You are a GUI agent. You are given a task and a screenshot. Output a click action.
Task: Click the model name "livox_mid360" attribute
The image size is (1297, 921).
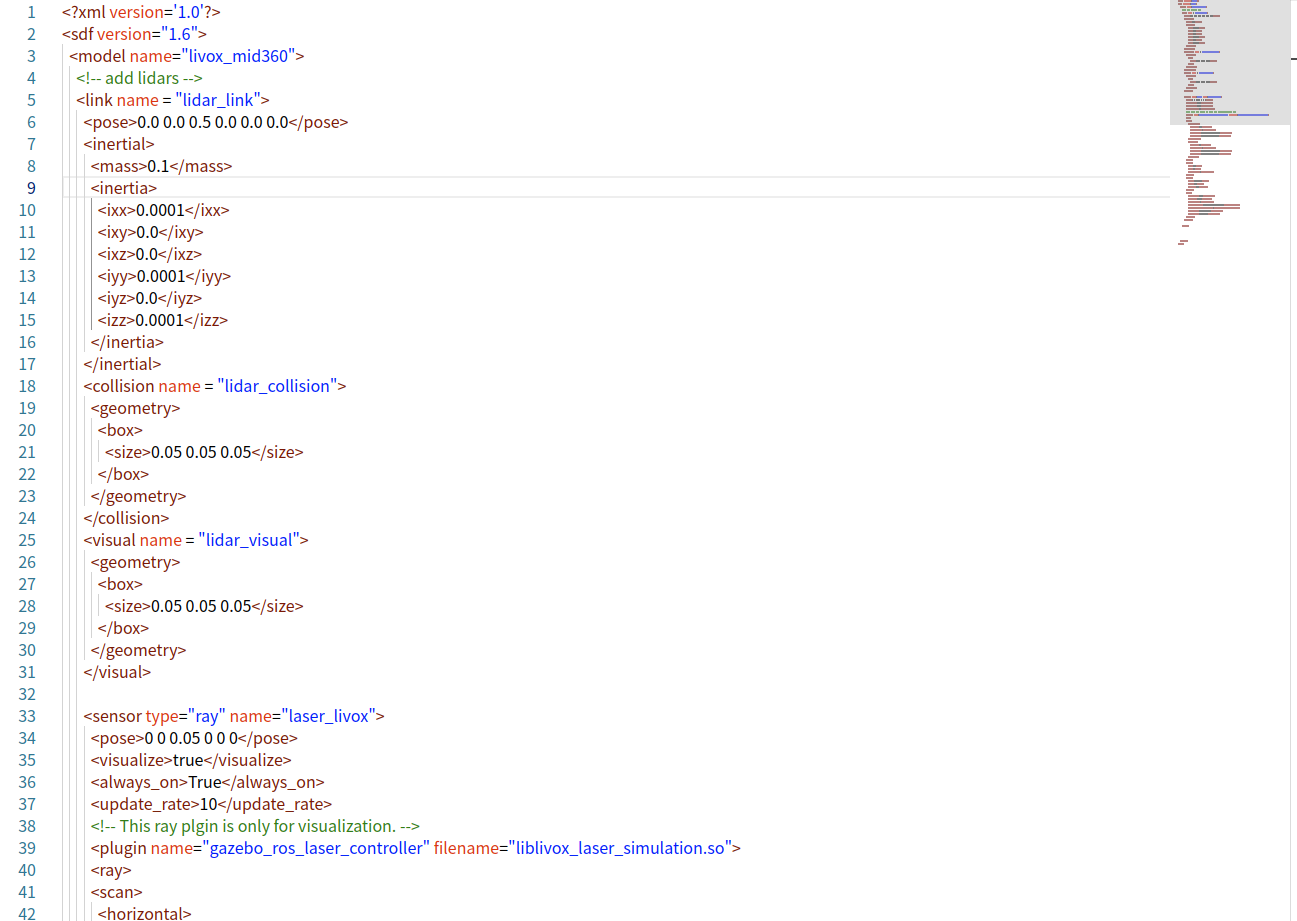[240, 55]
